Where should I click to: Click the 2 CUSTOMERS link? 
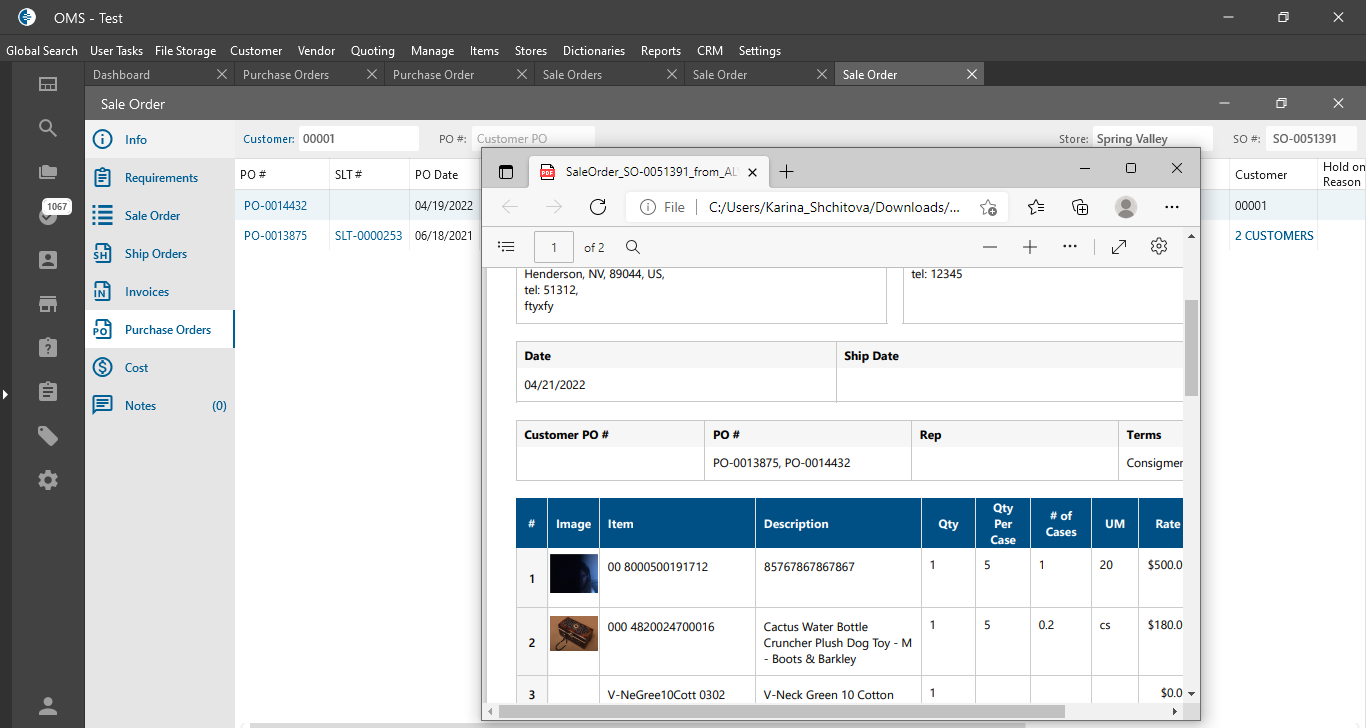(x=1273, y=236)
